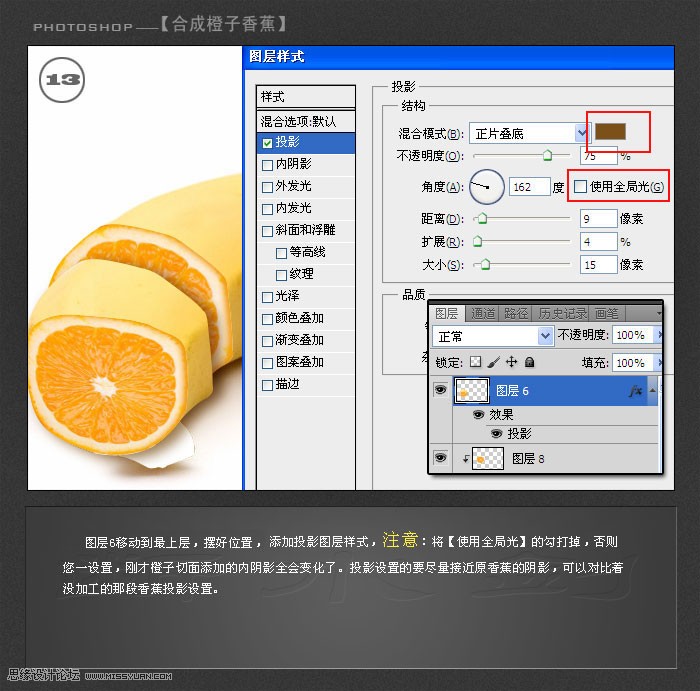700x691 pixels.
Task: Click 效果 row label in layers
Action: 501,415
